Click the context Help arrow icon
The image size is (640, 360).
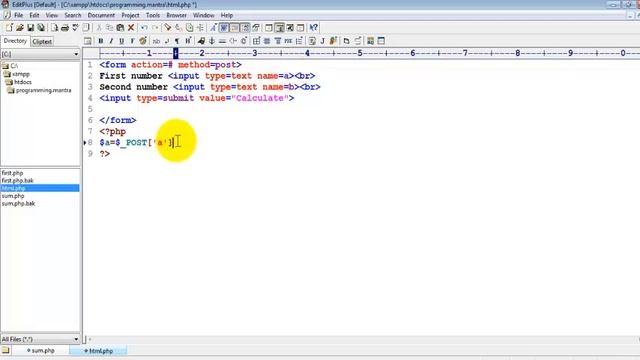pos(313,28)
